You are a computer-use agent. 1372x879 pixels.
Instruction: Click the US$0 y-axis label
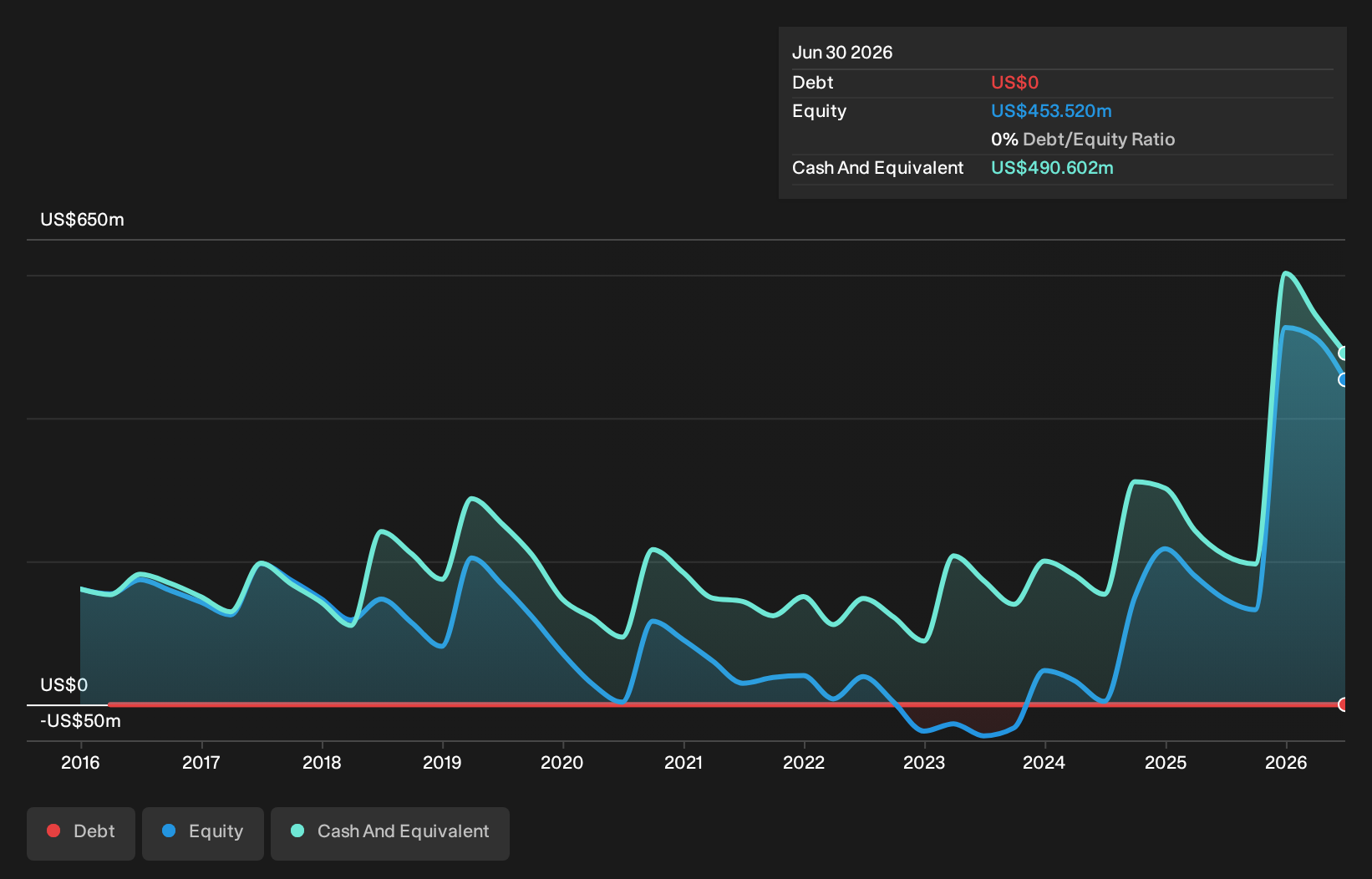[64, 685]
